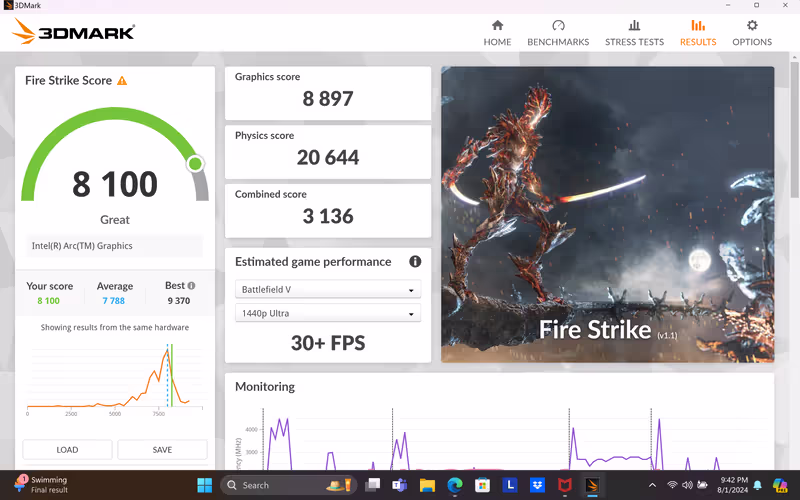The image size is (800, 500).
Task: Open the Battlefield V game dropdown
Action: point(327,290)
